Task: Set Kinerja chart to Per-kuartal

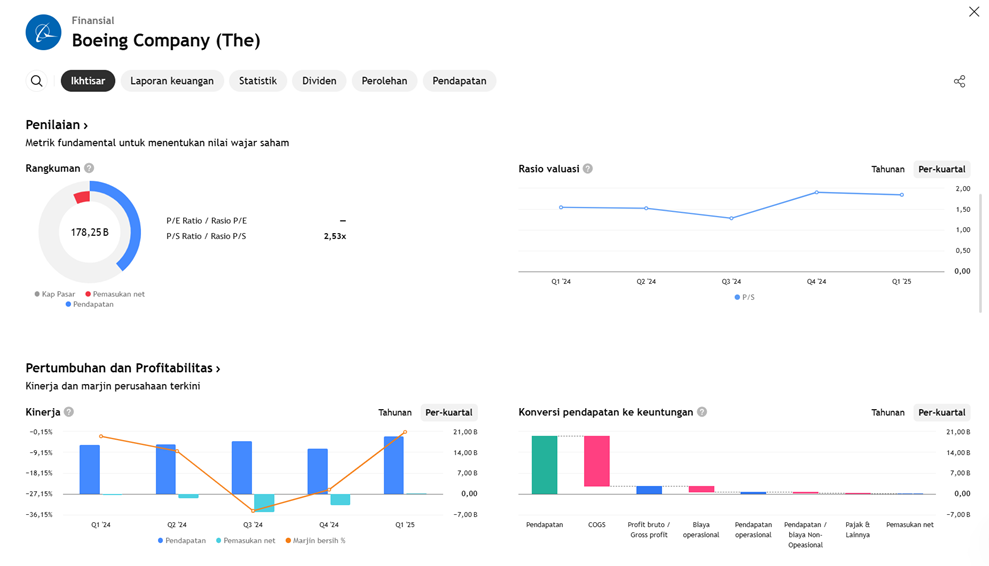Action: (448, 412)
